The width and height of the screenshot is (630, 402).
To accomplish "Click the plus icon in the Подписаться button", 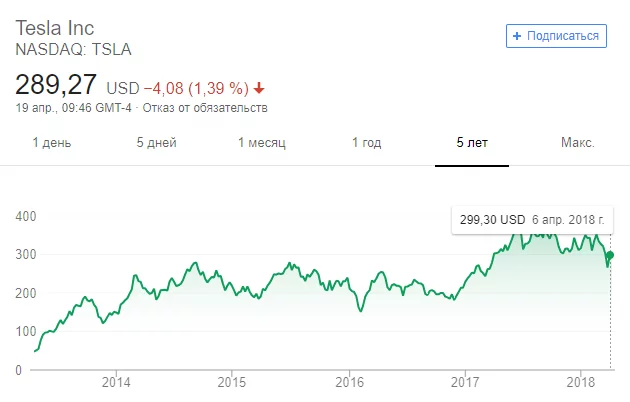I will [x=517, y=36].
